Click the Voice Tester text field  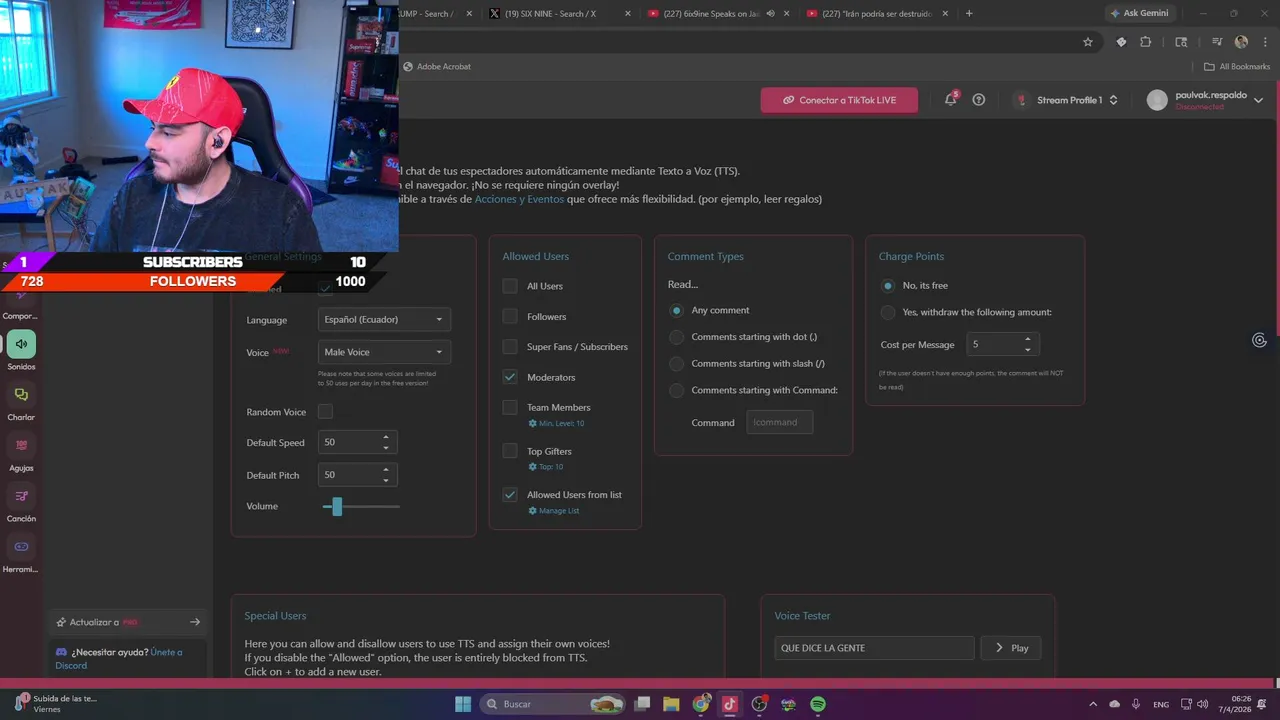[874, 648]
